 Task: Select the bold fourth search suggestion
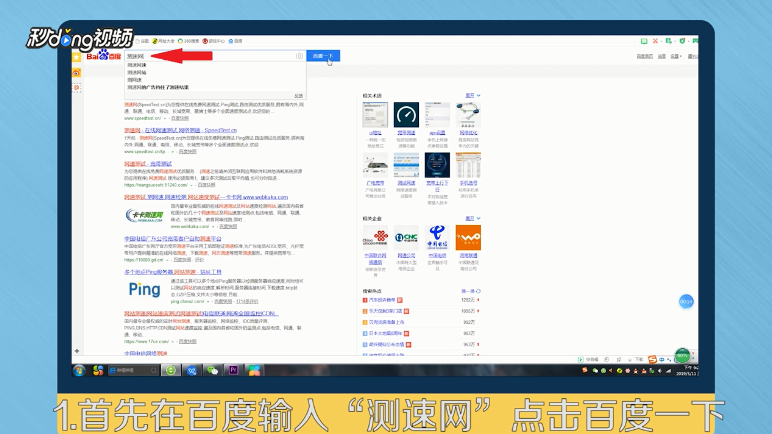[x=158, y=87]
